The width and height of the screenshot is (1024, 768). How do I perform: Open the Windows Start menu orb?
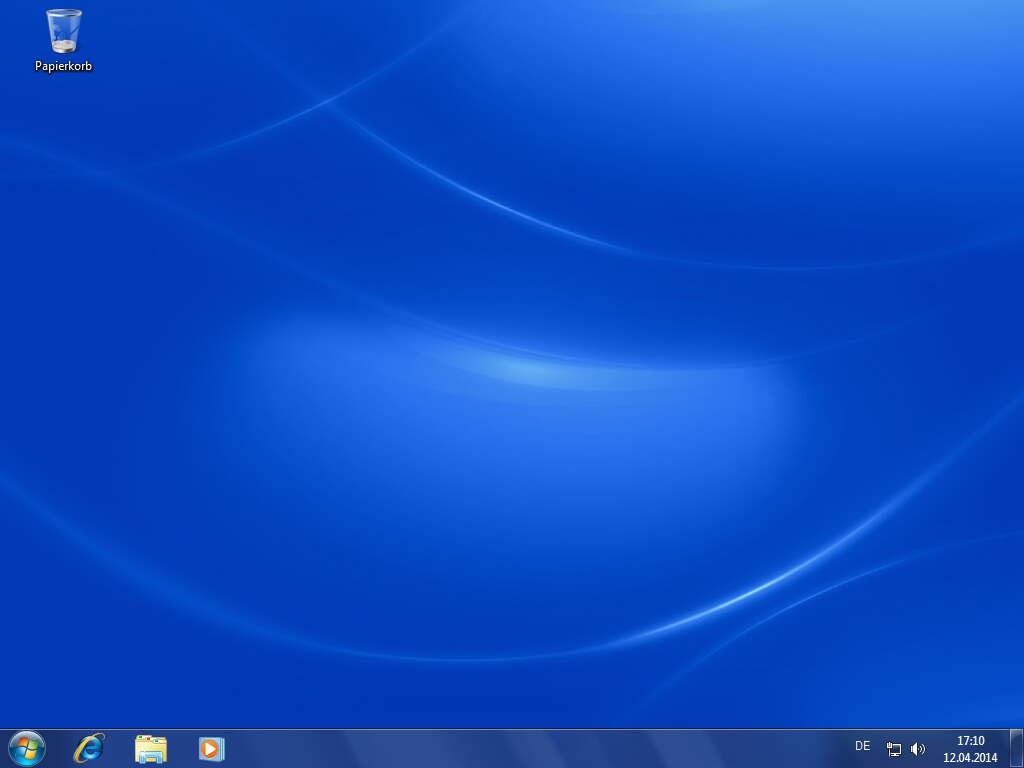[27, 748]
